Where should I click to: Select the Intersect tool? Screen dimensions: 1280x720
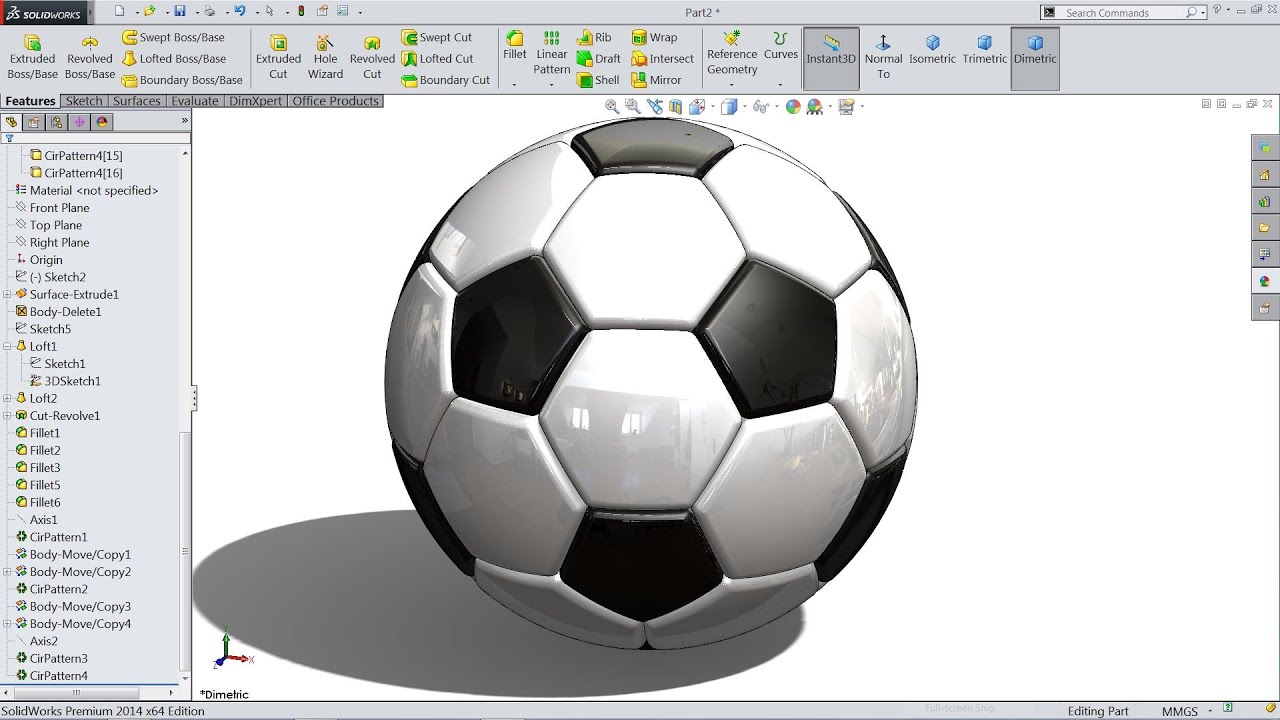[x=662, y=59]
